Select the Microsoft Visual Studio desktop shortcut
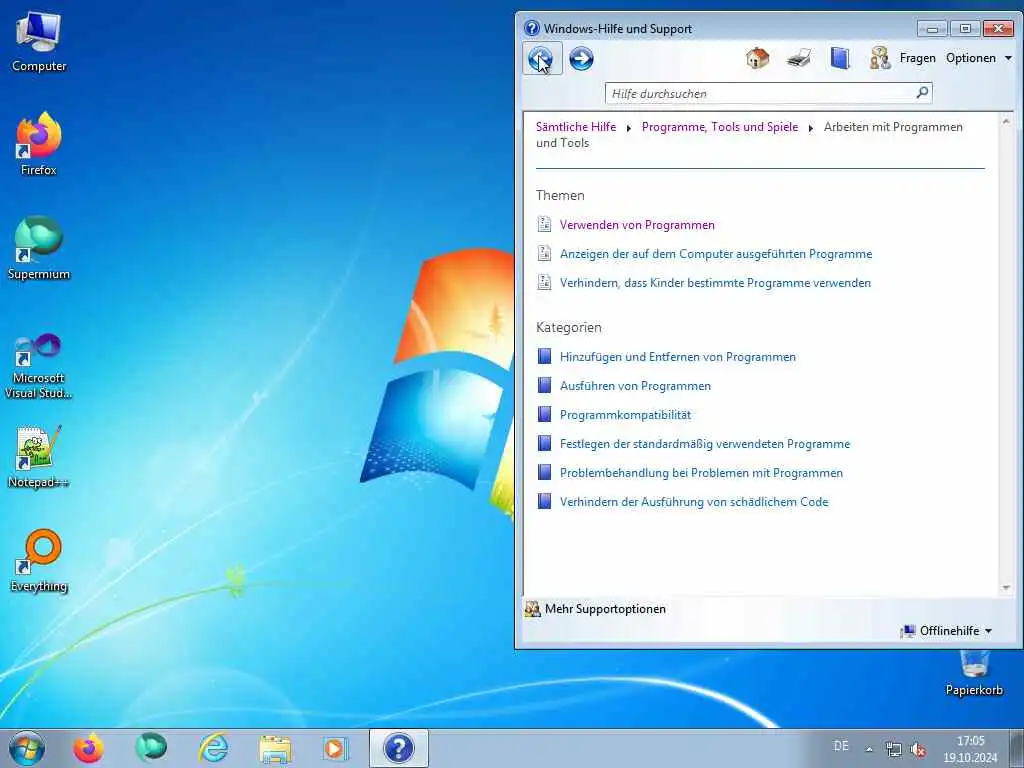This screenshot has height=768, width=1024. 39,366
